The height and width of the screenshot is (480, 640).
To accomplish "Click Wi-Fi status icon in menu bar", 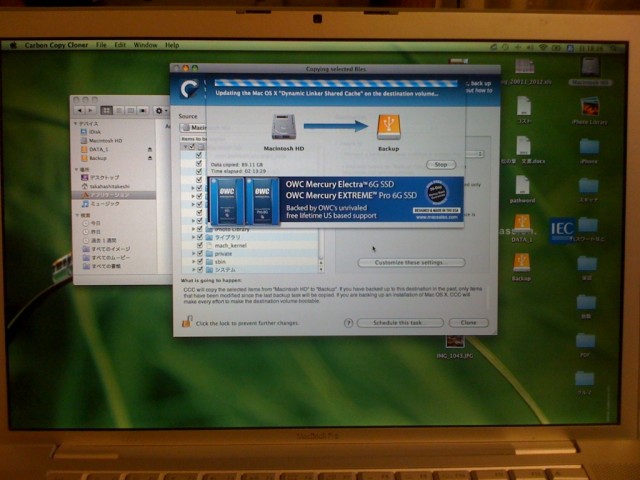I will click(543, 48).
